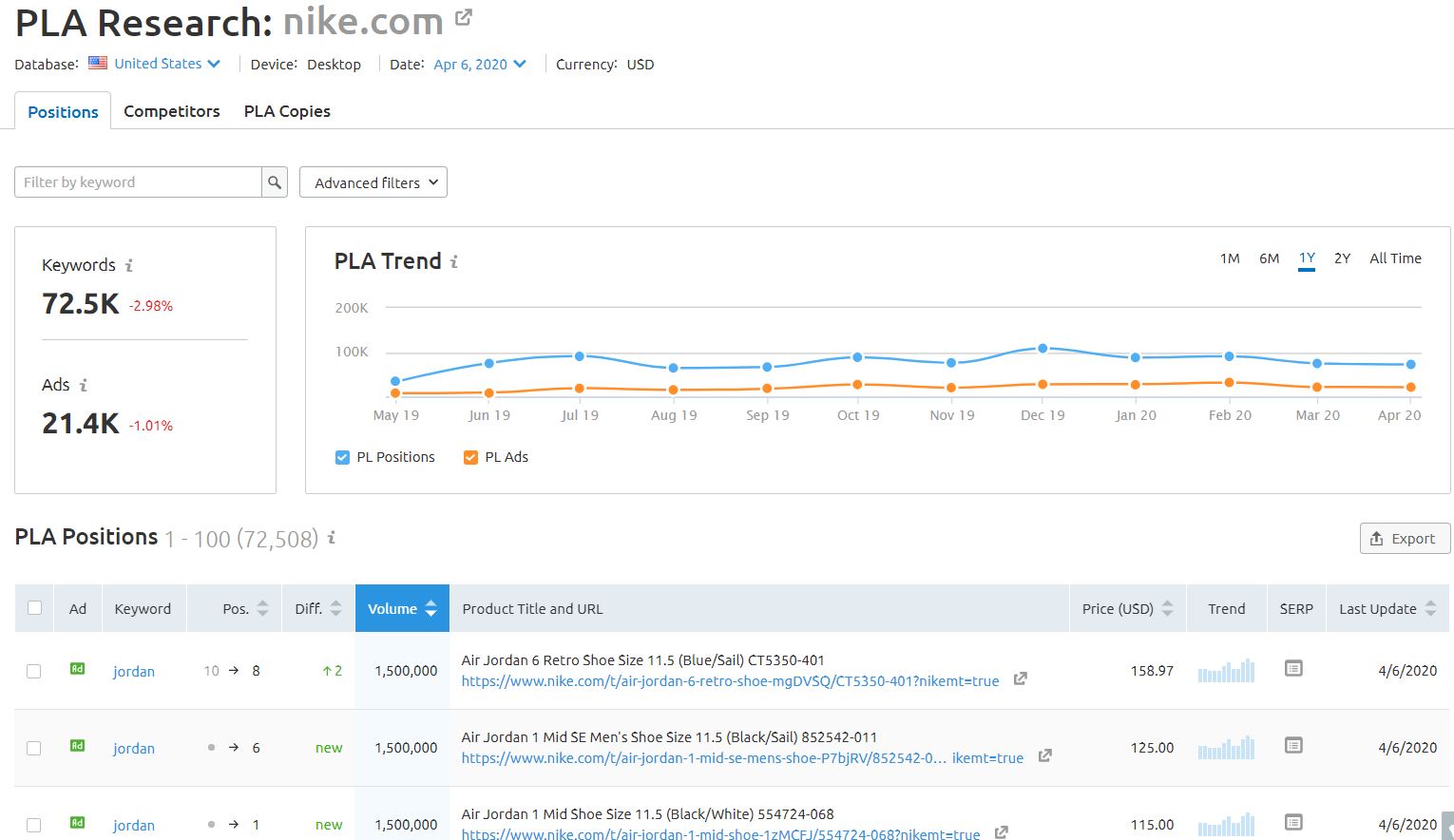The image size is (1454, 840).
Task: Click price value 158.97
Action: coord(1152,671)
